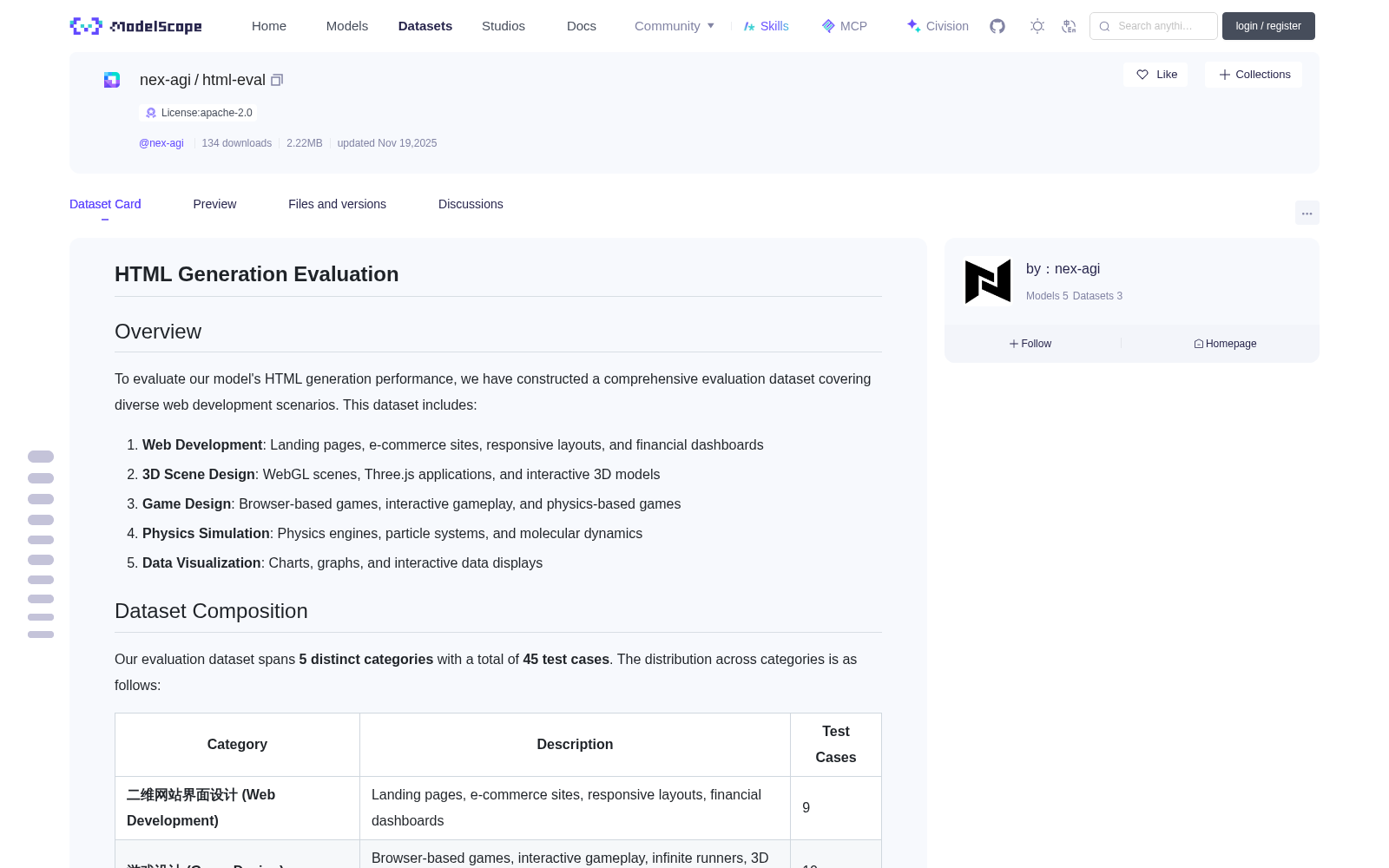Open the Skills page
This screenshot has width=1389, height=868.
pos(766,26)
